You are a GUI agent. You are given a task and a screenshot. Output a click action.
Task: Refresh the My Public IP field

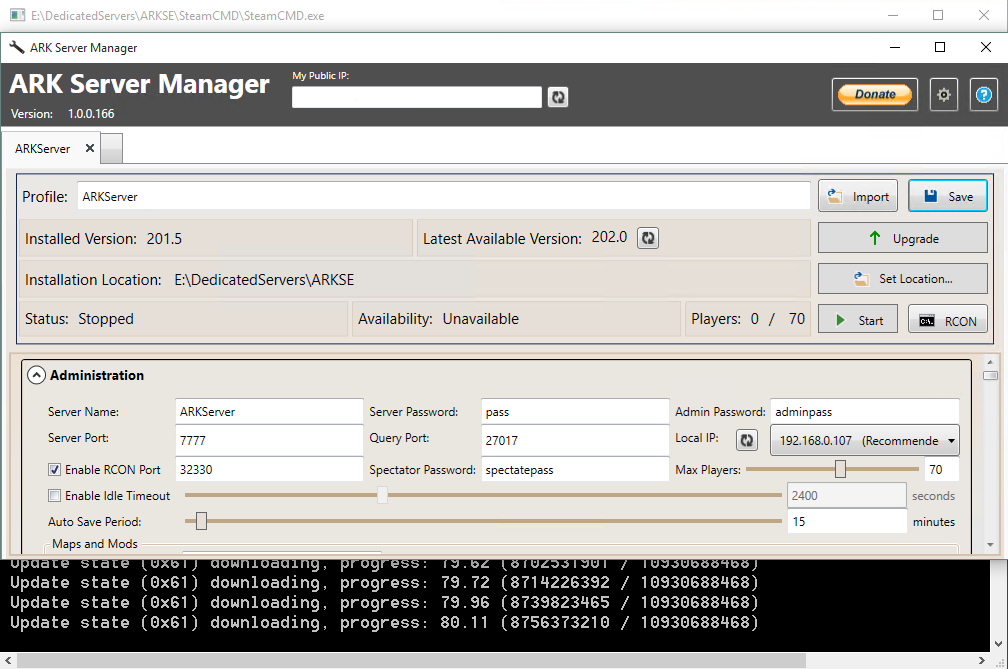(x=558, y=97)
